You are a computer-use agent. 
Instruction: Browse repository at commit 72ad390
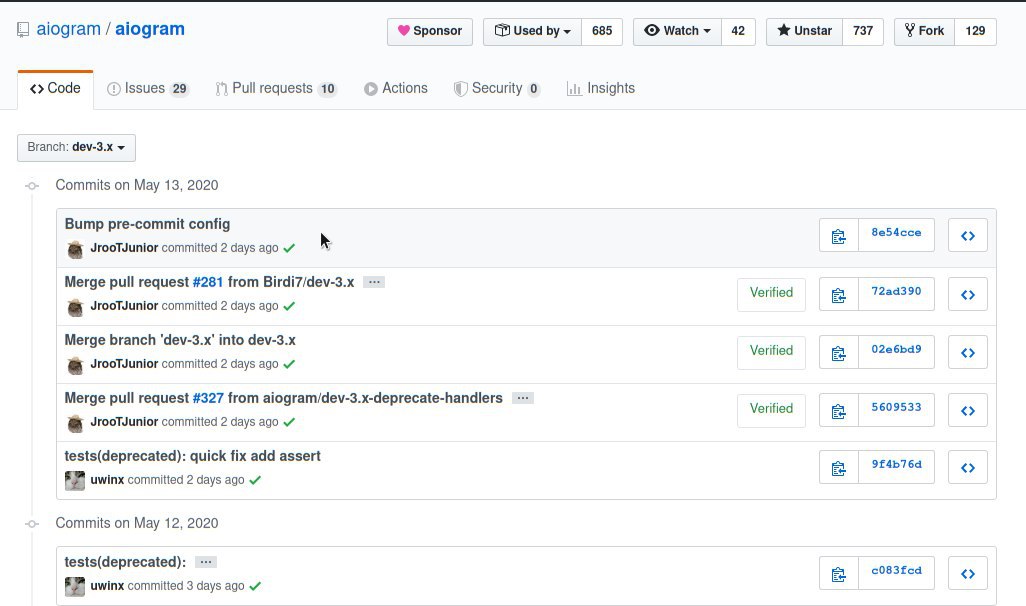(x=968, y=294)
